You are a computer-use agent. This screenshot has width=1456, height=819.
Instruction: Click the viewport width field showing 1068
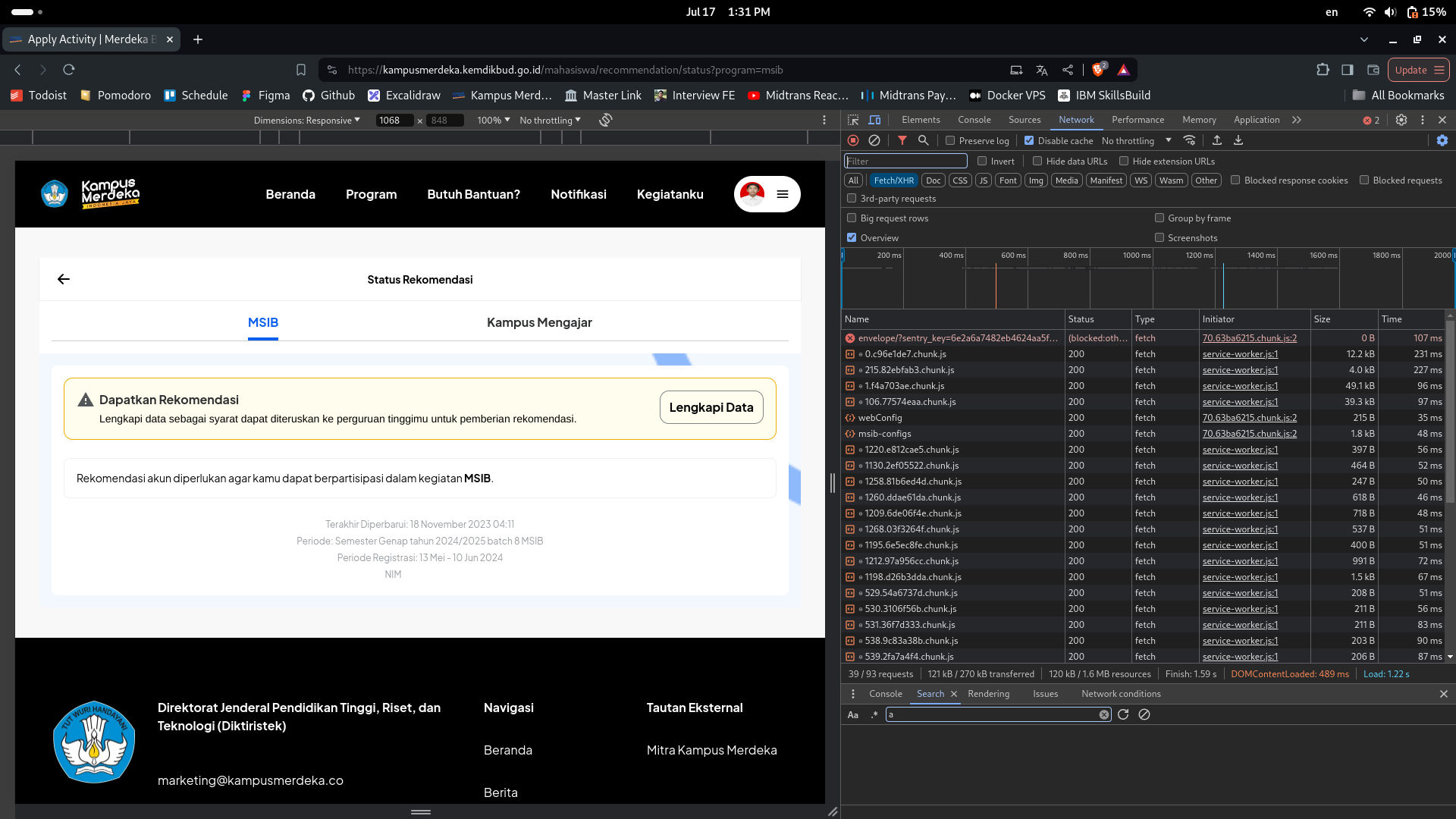tap(394, 120)
